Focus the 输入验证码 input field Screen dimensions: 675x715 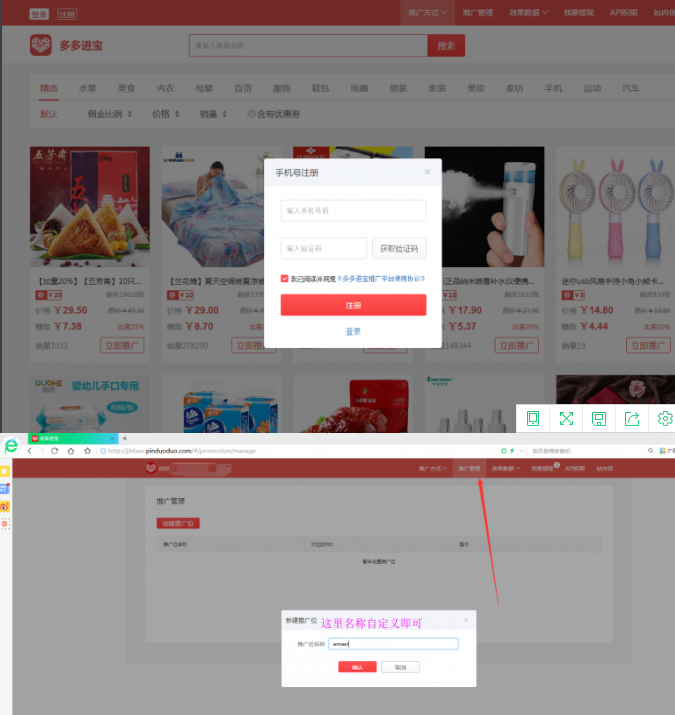324,248
